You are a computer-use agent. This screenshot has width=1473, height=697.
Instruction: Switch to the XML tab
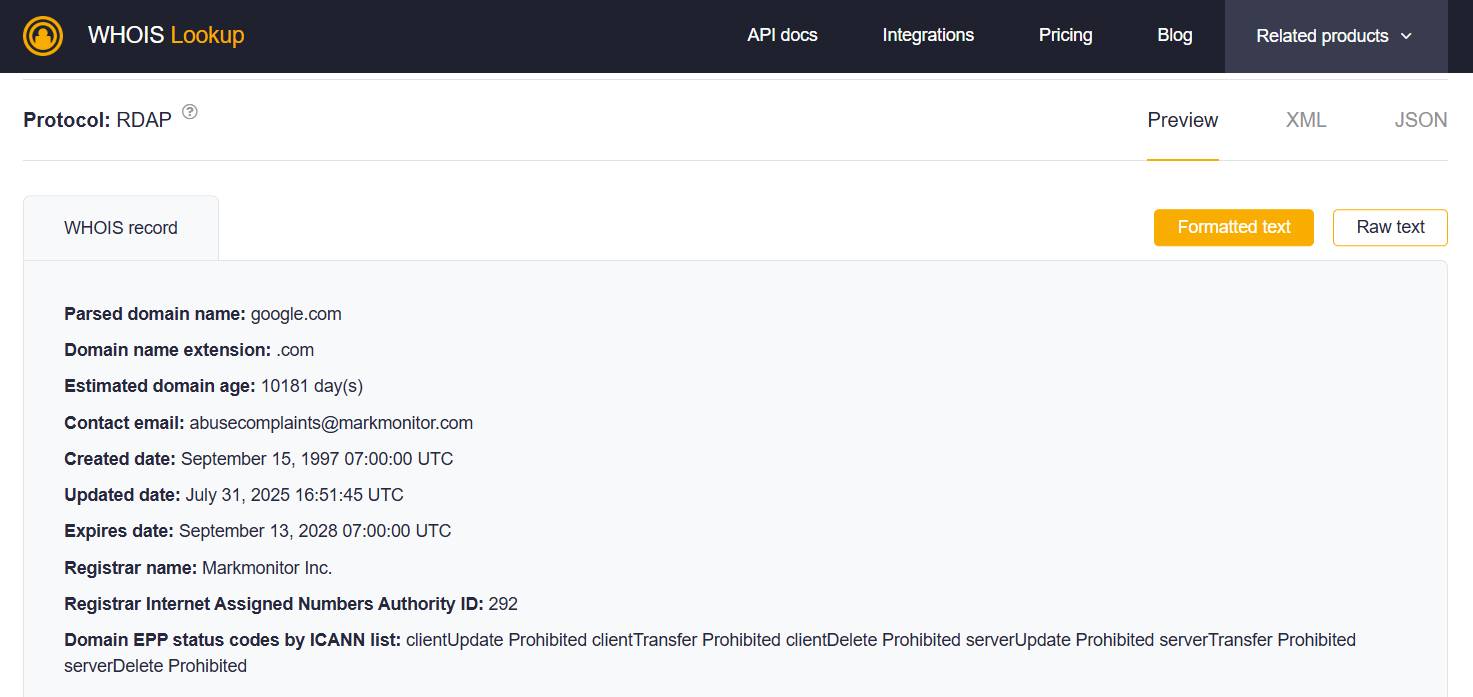(1306, 120)
